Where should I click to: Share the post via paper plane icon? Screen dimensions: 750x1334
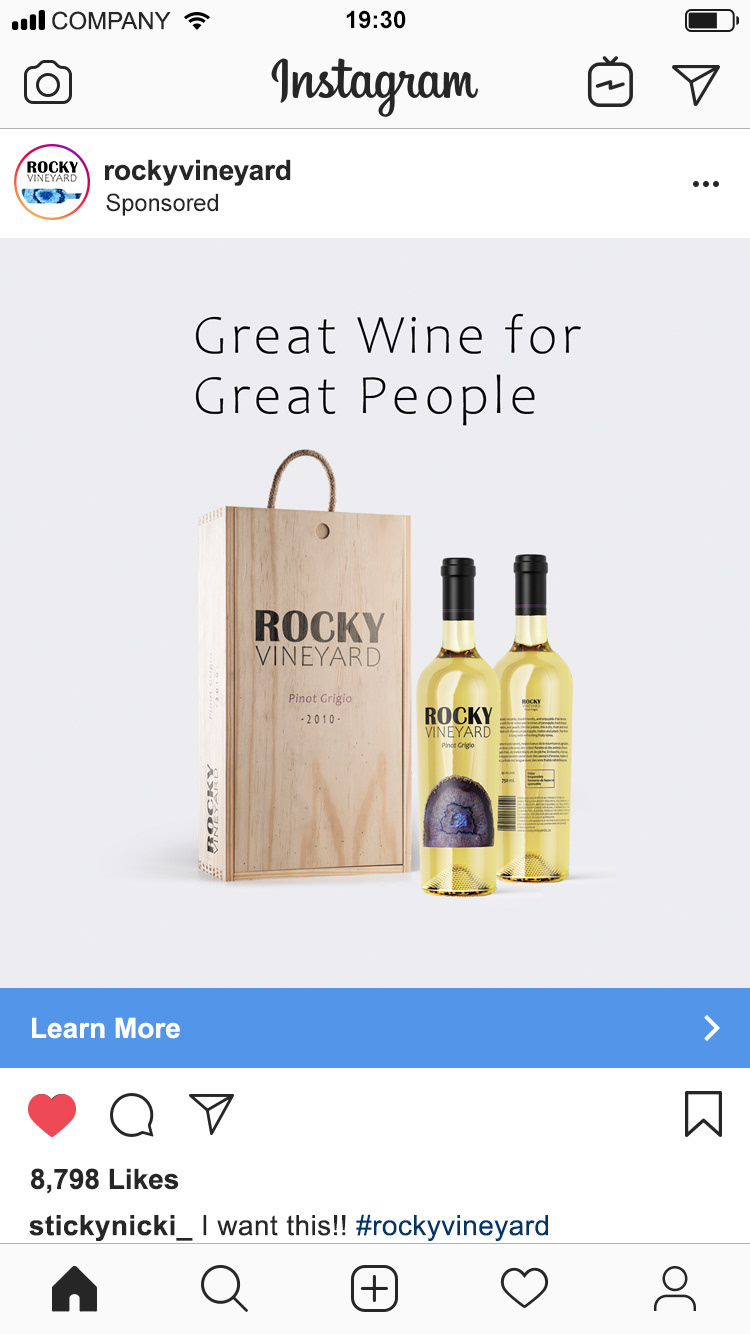click(211, 1113)
